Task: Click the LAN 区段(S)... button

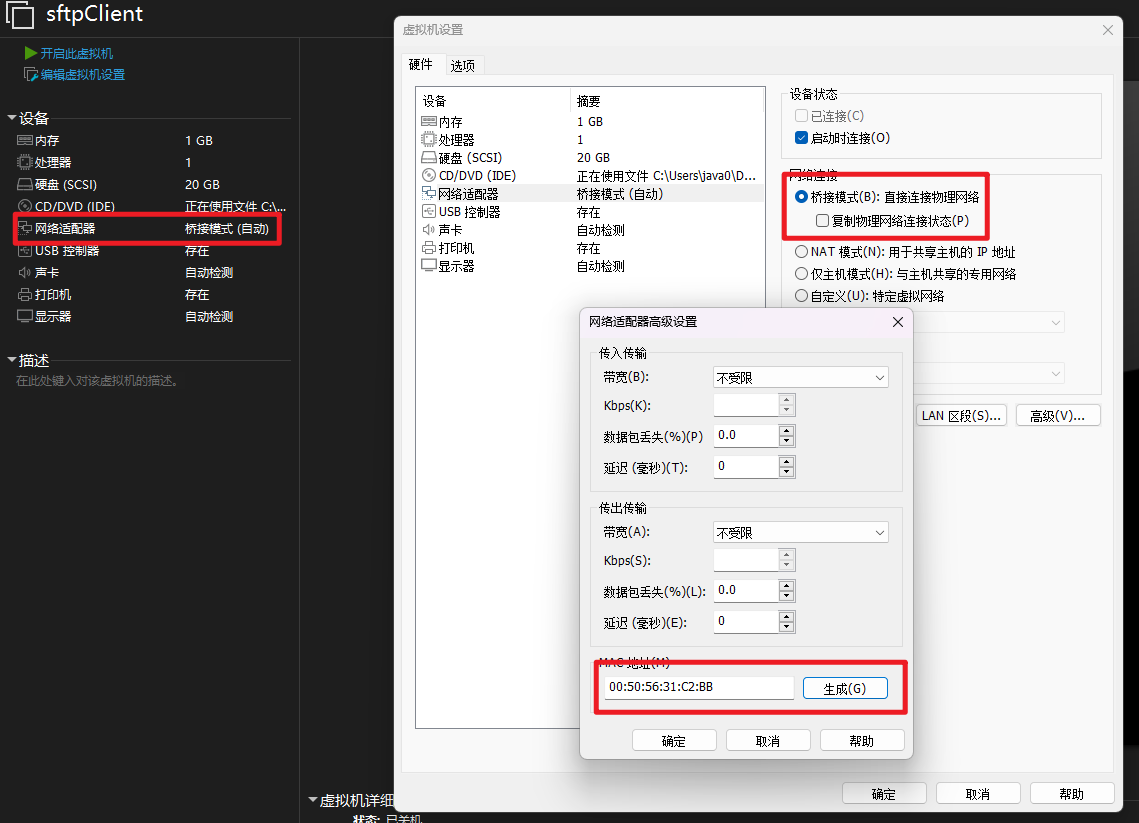Action: (961, 416)
